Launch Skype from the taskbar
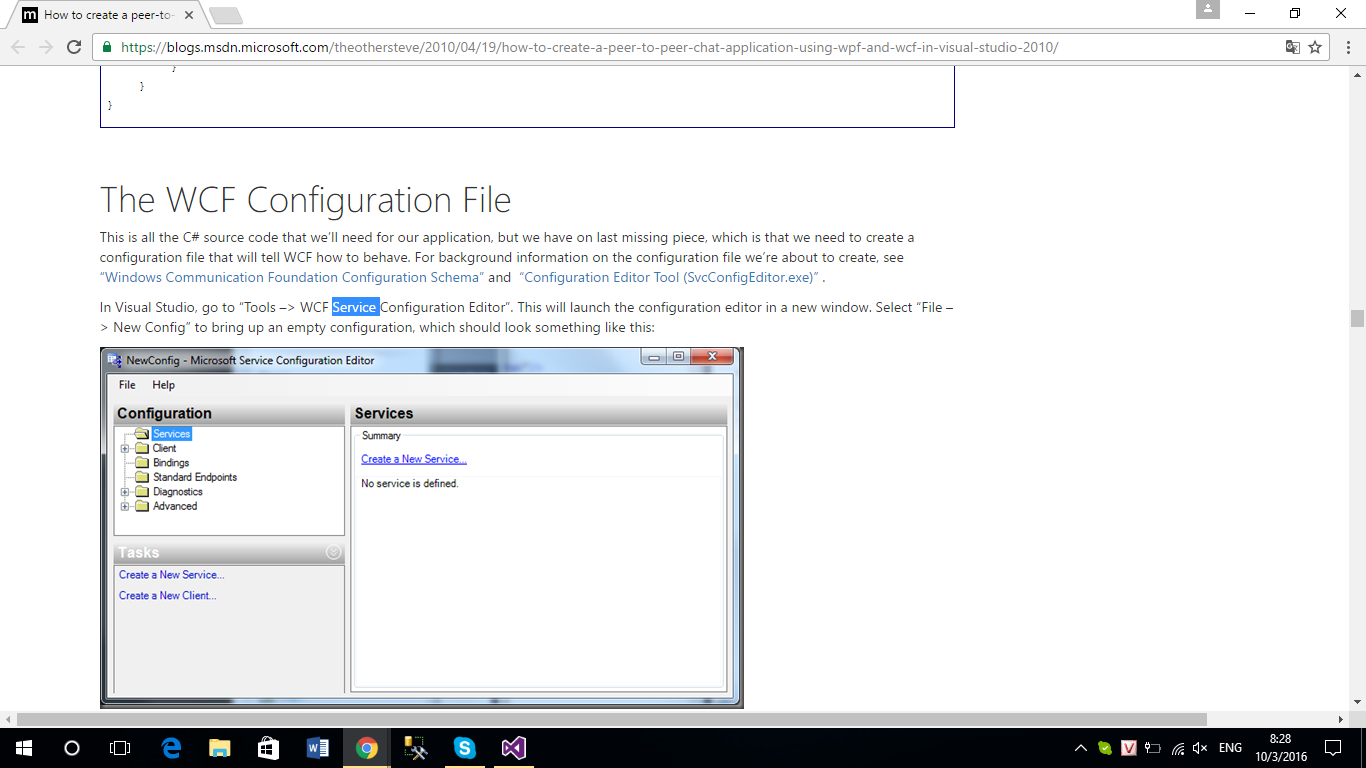This screenshot has width=1366, height=768. pyautogui.click(x=464, y=748)
